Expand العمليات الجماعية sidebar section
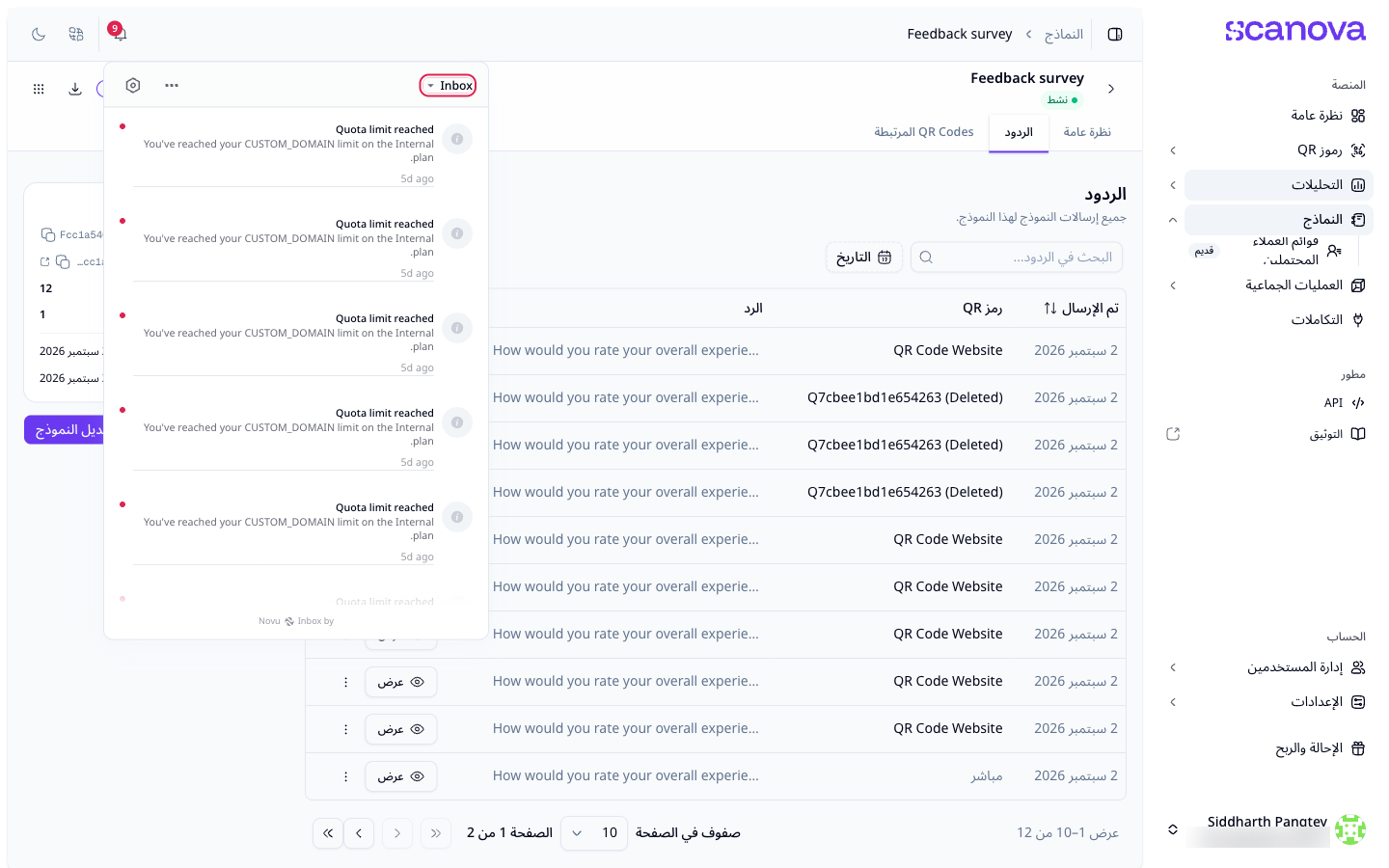Viewport: 1389px width, 868px height. click(1279, 285)
